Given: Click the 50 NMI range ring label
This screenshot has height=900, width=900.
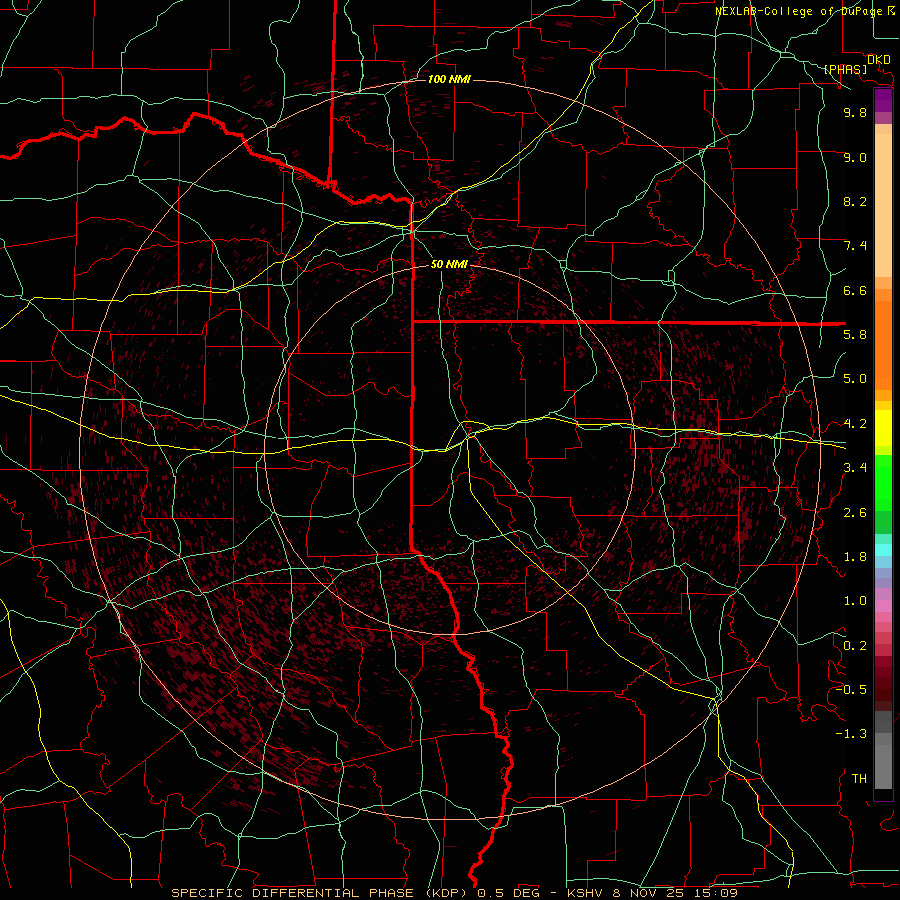Looking at the screenshot, I should pyautogui.click(x=449, y=264).
